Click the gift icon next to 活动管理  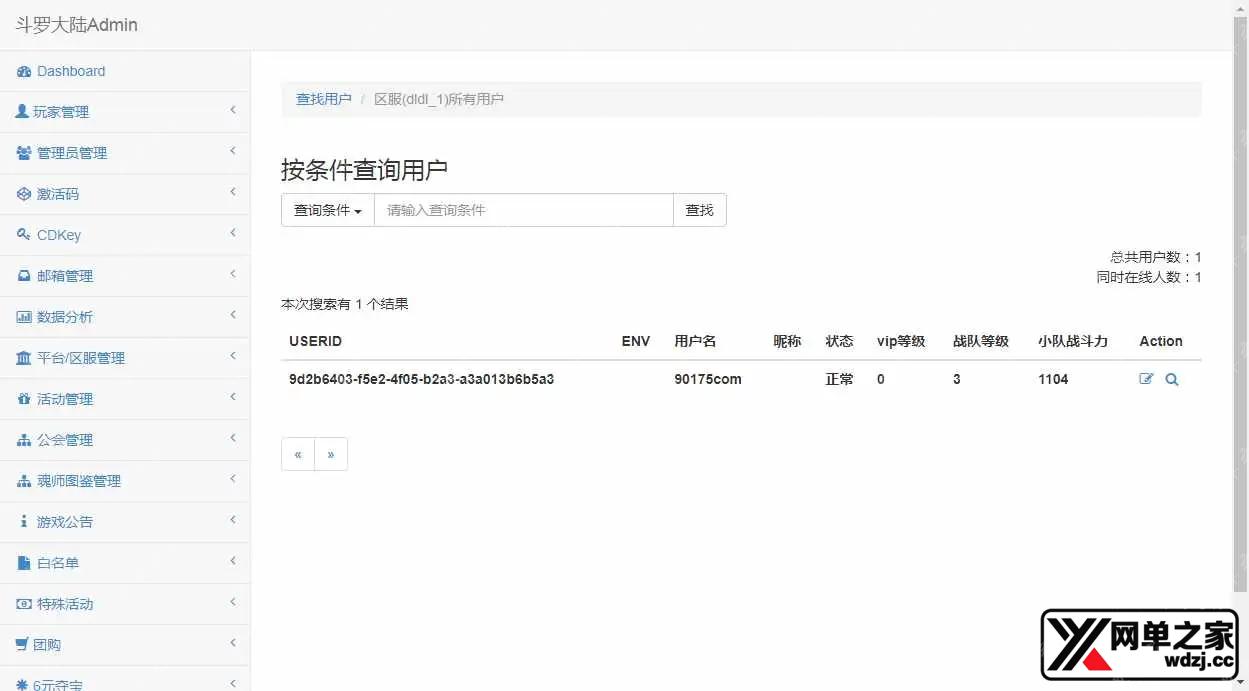(x=22, y=398)
